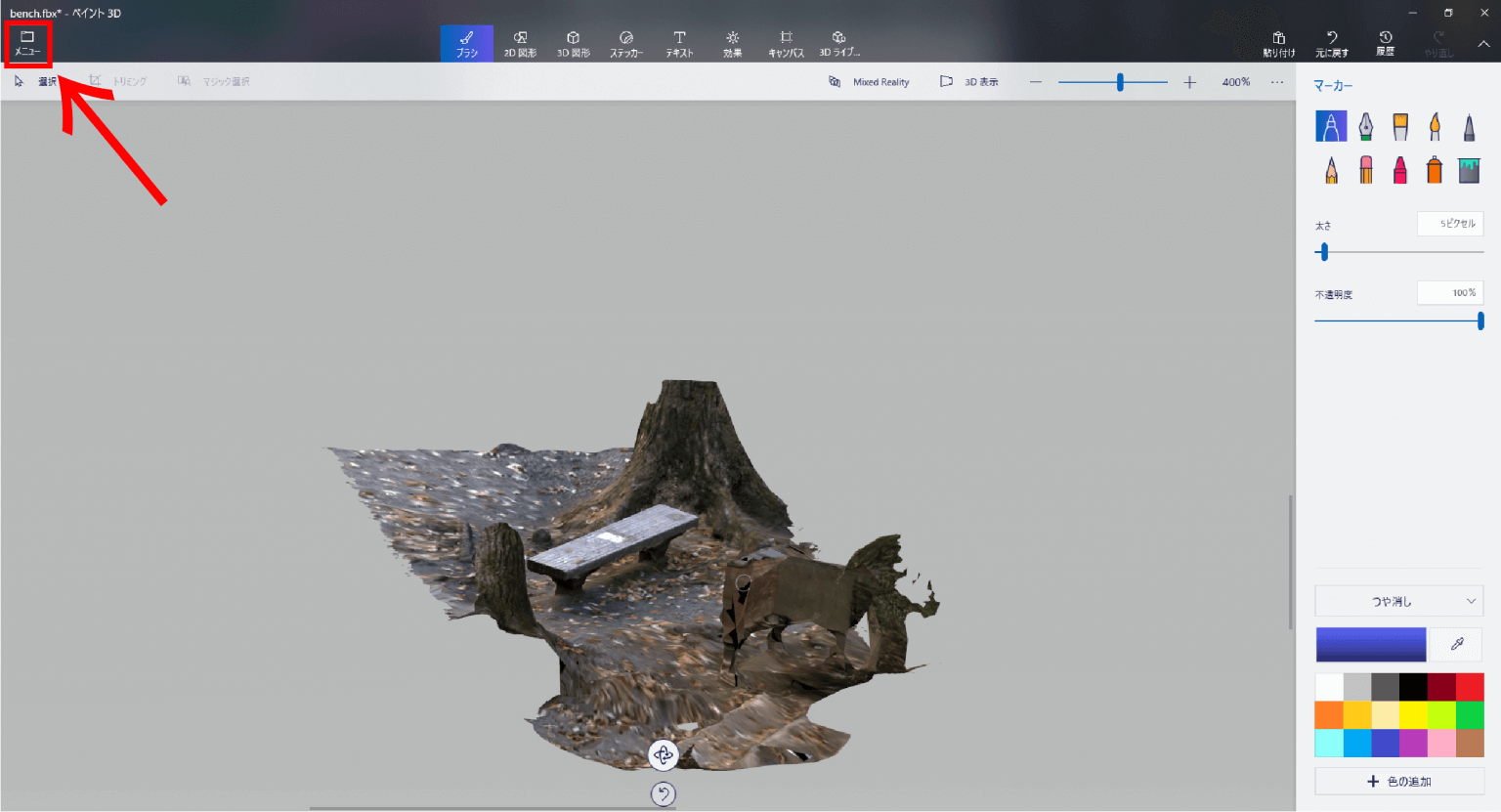
Task: Open the テキスト (Text) tool
Action: (x=678, y=42)
